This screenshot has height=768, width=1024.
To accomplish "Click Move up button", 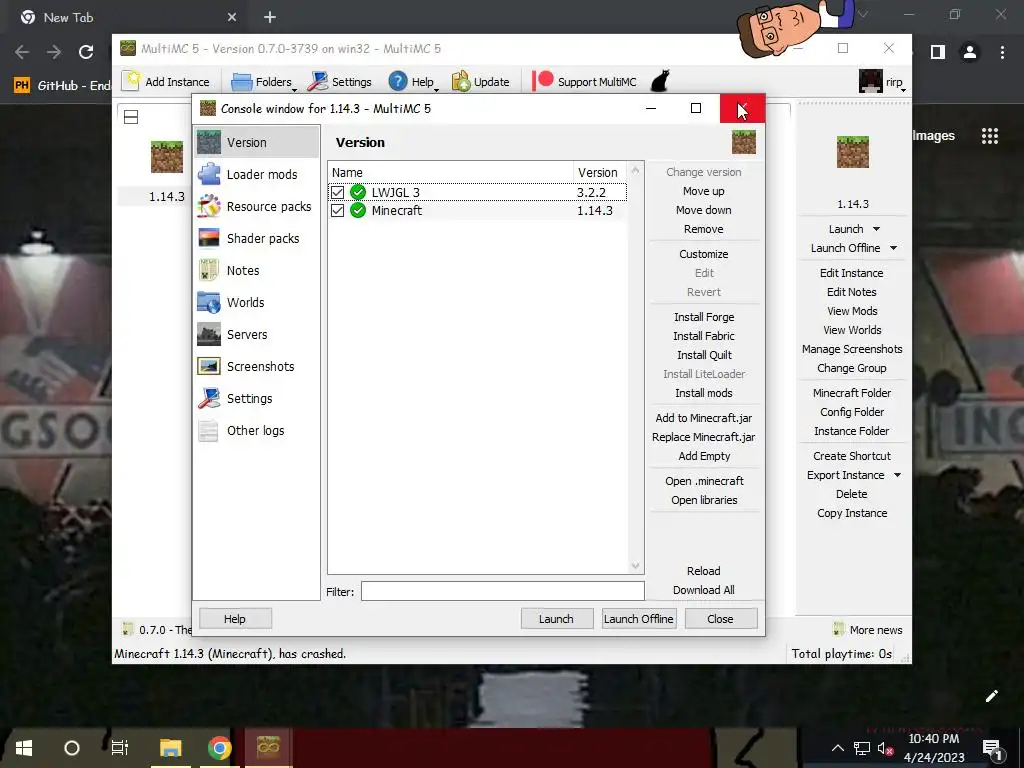I will pos(704,191).
